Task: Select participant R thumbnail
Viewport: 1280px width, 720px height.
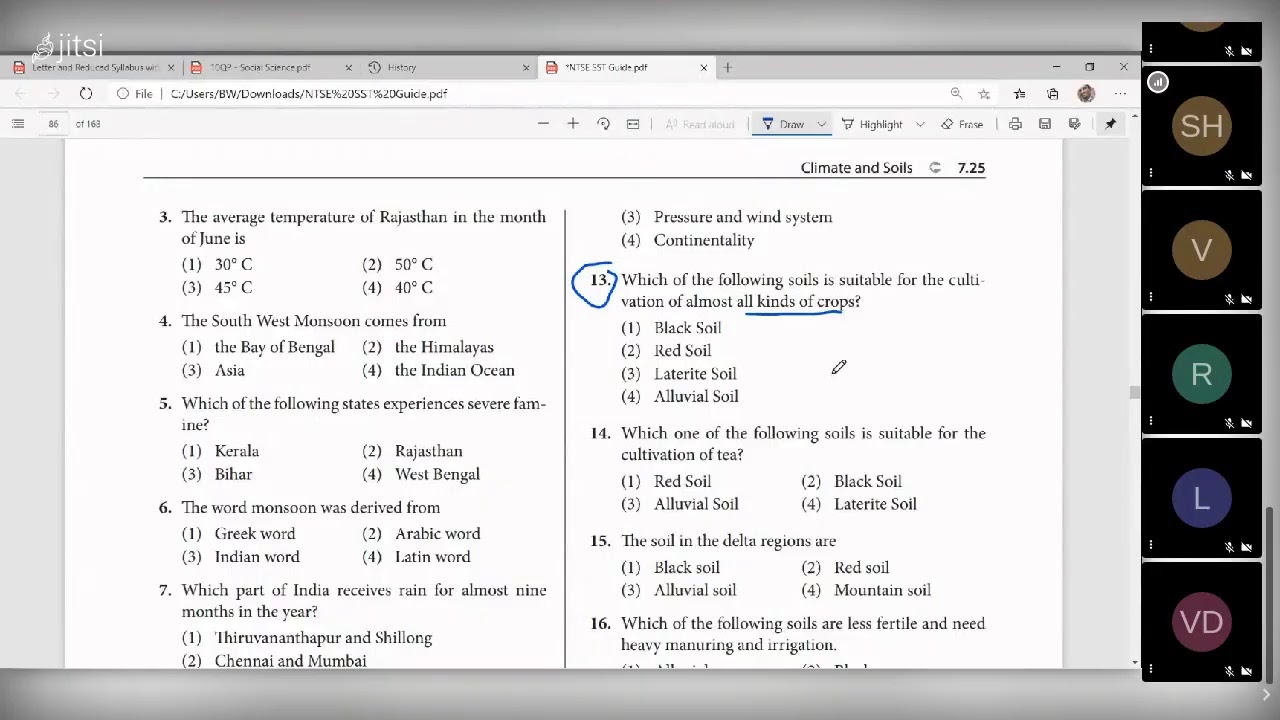Action: tap(1202, 374)
